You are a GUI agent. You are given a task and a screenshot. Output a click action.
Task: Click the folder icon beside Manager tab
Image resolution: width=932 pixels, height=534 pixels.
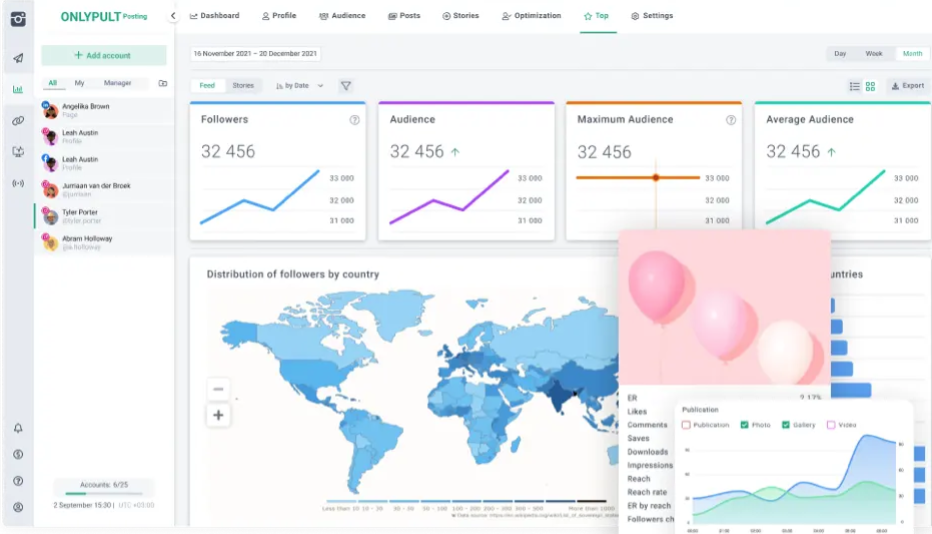(163, 84)
